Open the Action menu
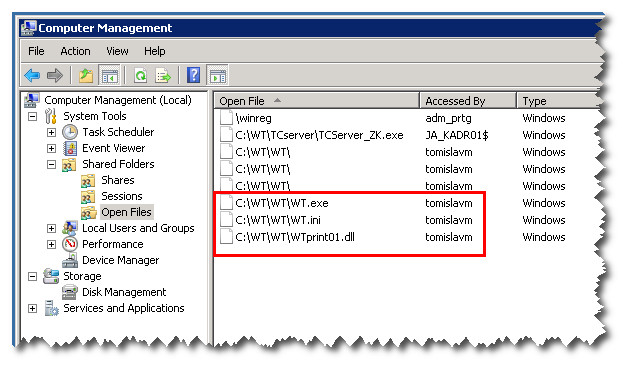 pos(75,51)
